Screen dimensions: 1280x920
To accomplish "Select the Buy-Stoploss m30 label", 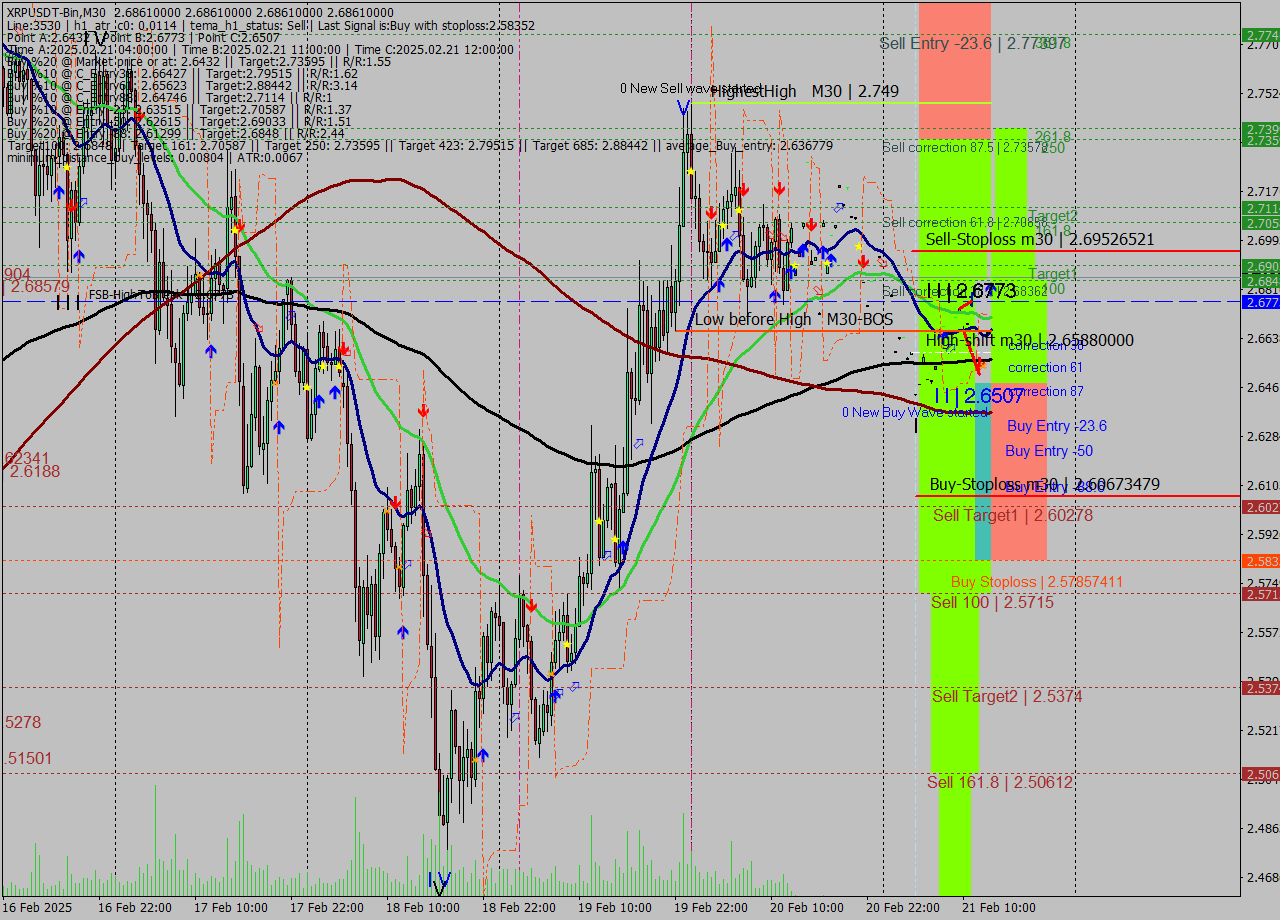I will (x=1044, y=484).
